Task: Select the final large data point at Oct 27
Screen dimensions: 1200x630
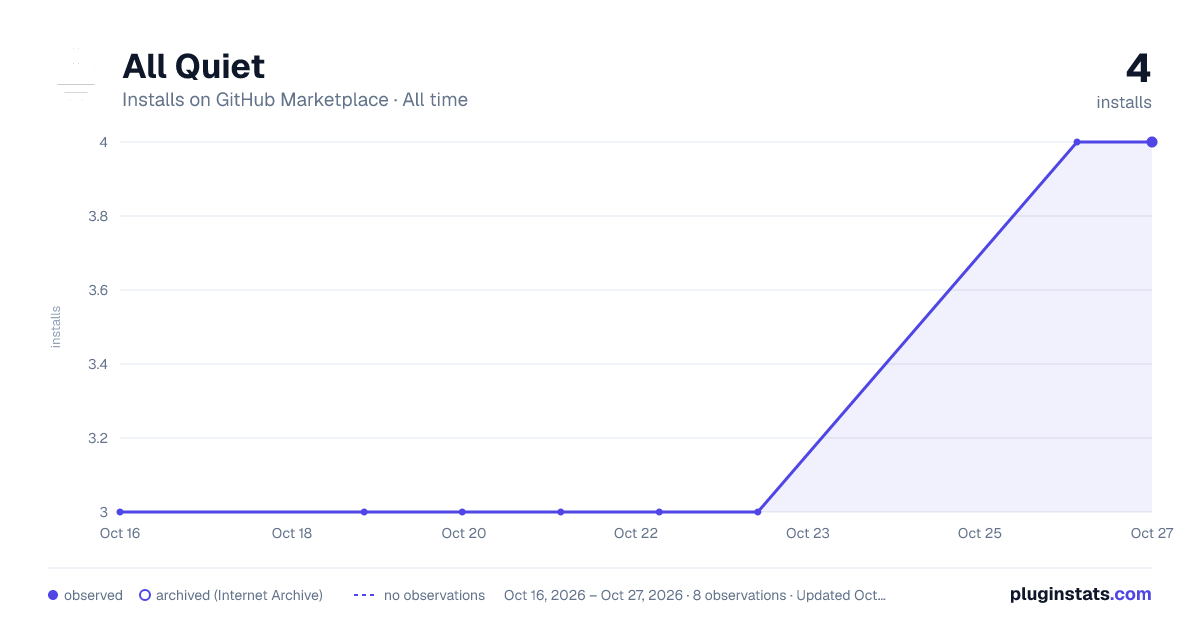Action: pos(1152,142)
